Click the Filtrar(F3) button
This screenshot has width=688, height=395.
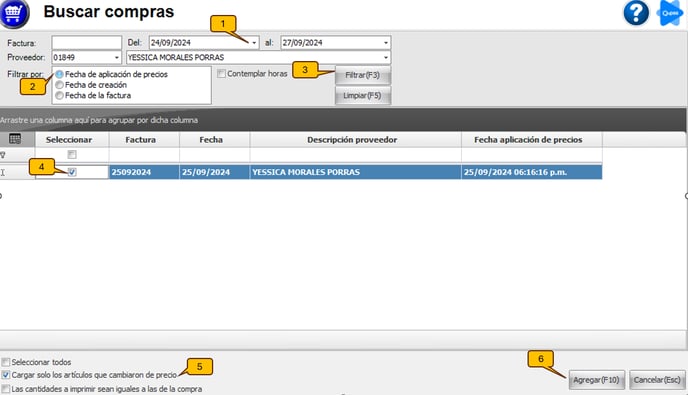pyautogui.click(x=362, y=75)
